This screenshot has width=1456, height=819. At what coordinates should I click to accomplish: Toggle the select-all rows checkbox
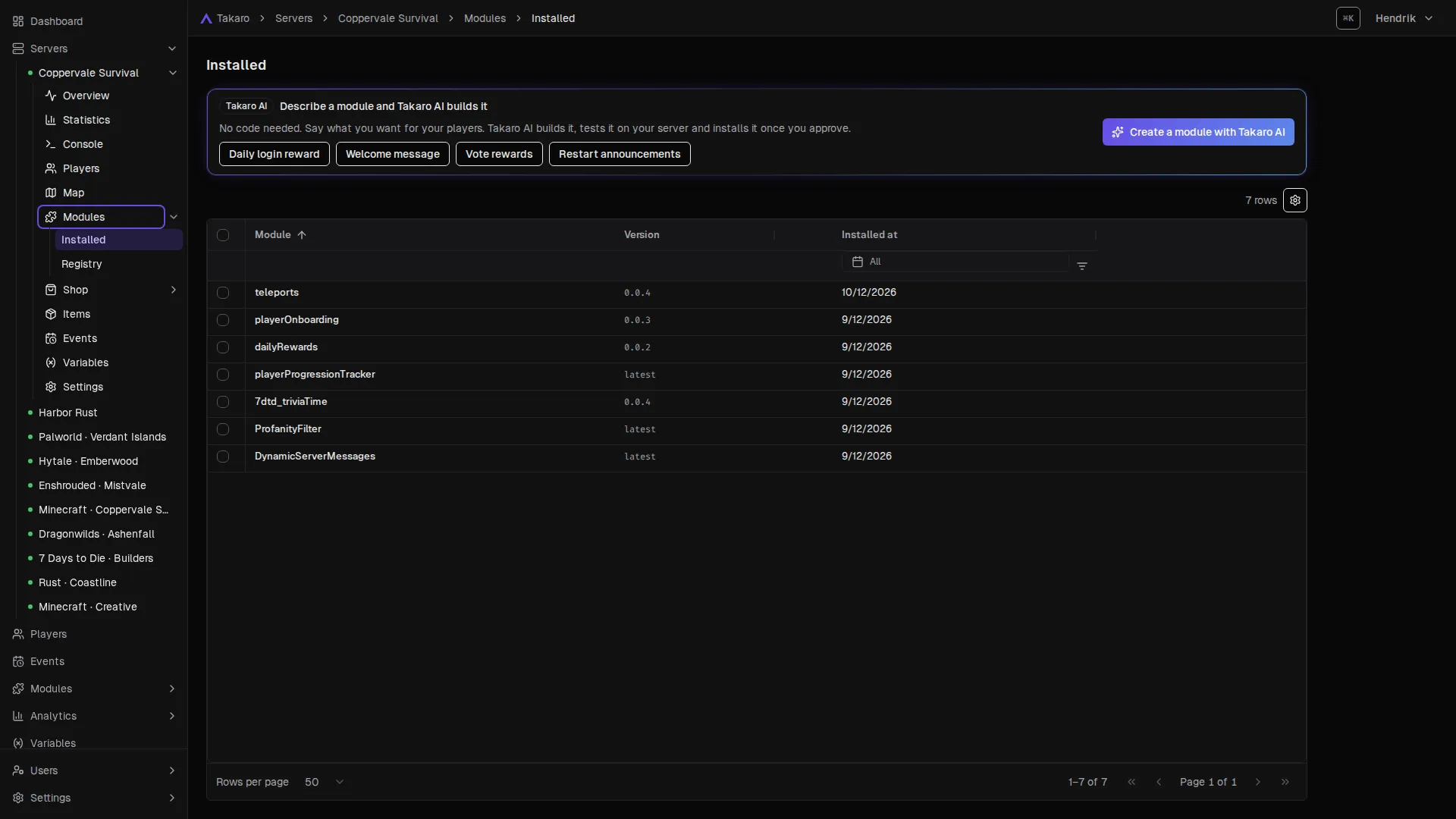point(223,235)
